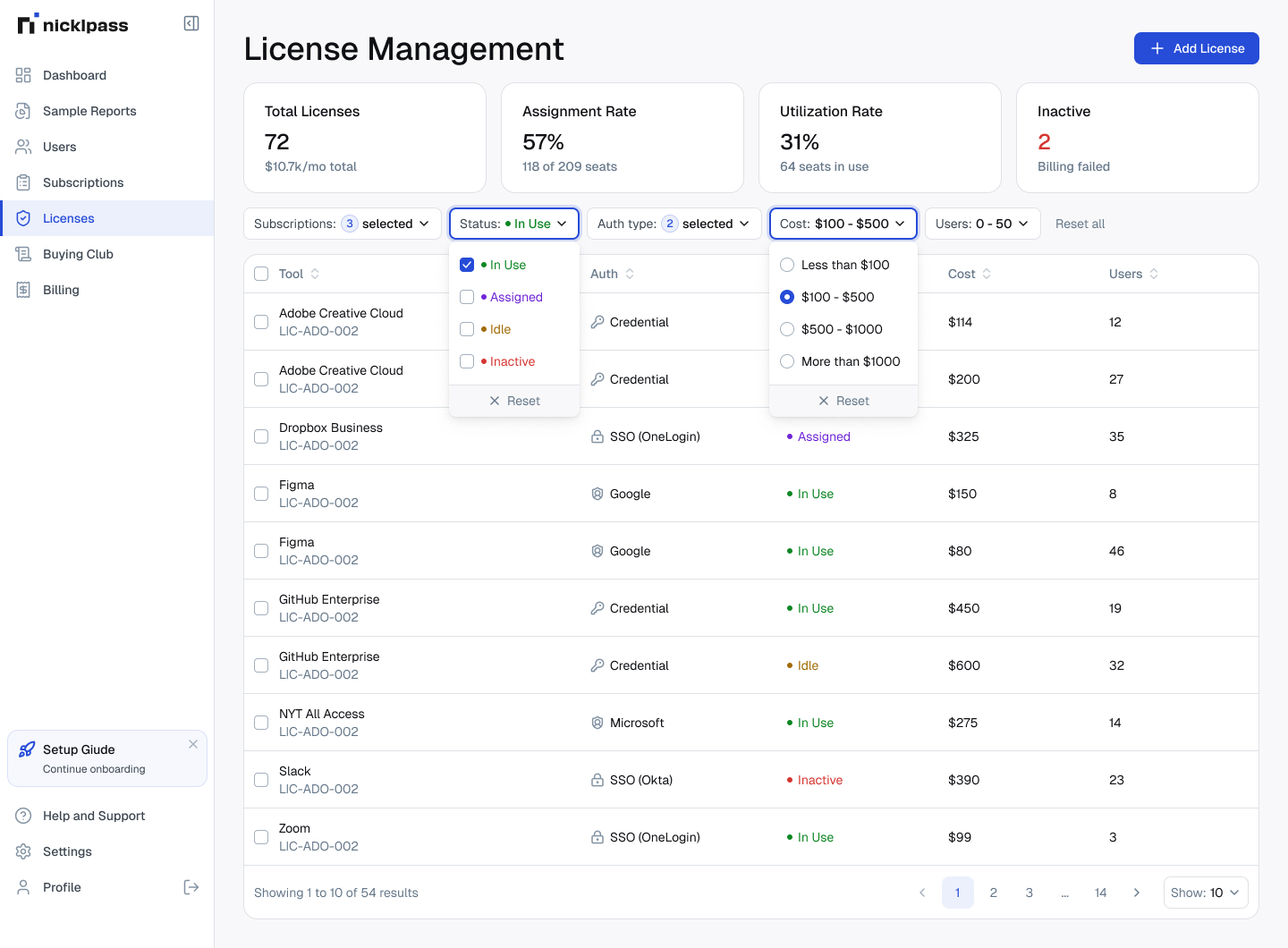Open the Subscriptions filter dropdown
The image size is (1288, 948).
(342, 224)
